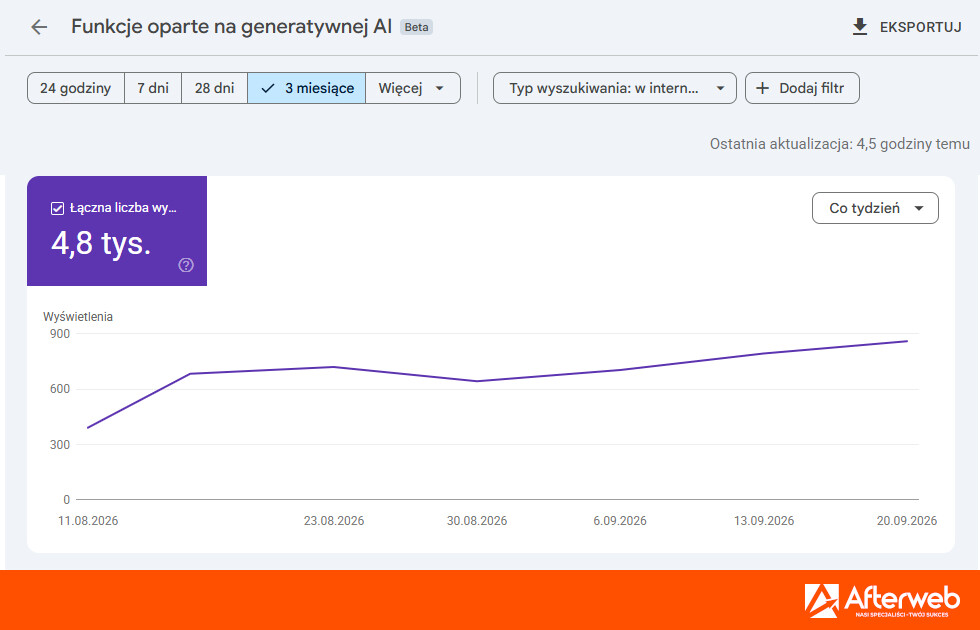Click the 6.09.2026 date label
The width and height of the screenshot is (980, 630).
point(620,521)
